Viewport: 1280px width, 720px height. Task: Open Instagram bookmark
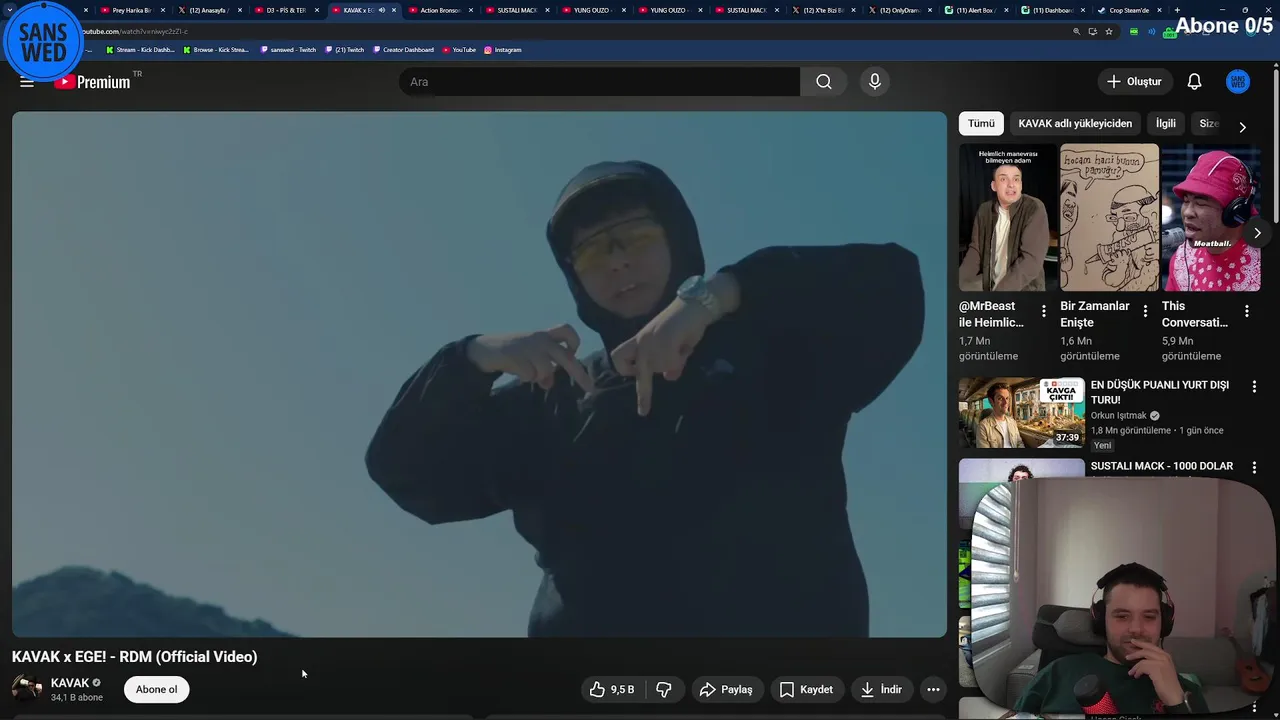pos(503,49)
